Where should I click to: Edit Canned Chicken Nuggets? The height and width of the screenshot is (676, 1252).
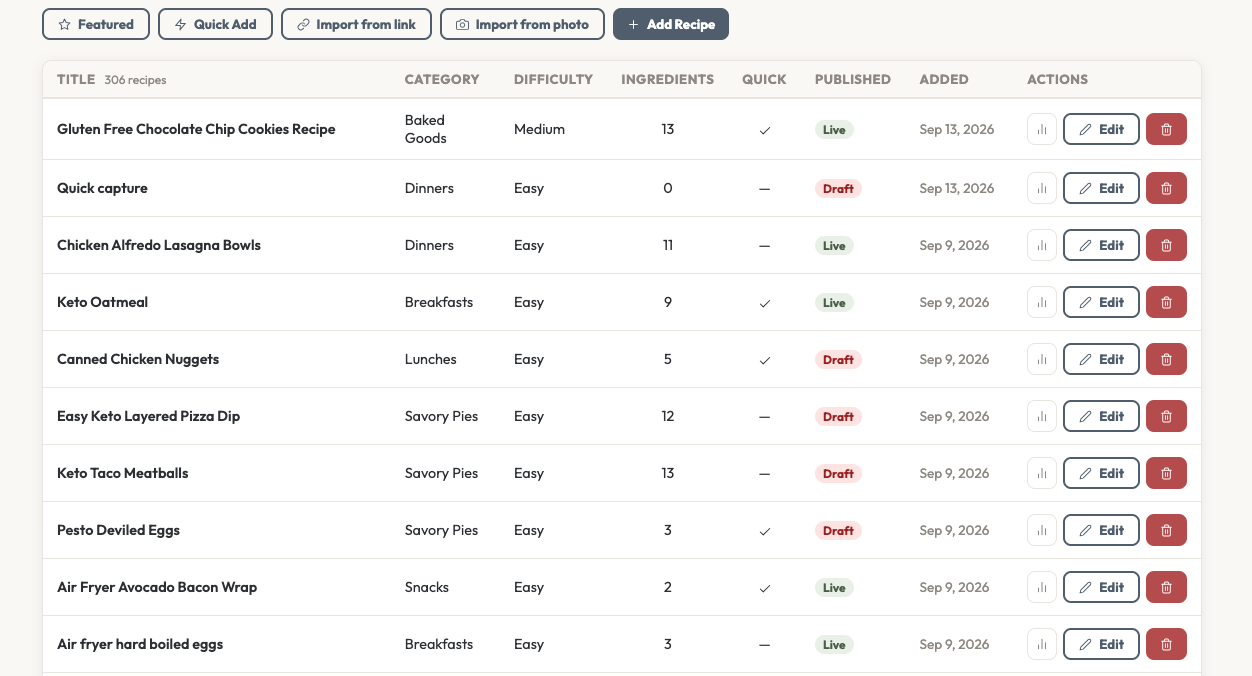coord(1101,359)
